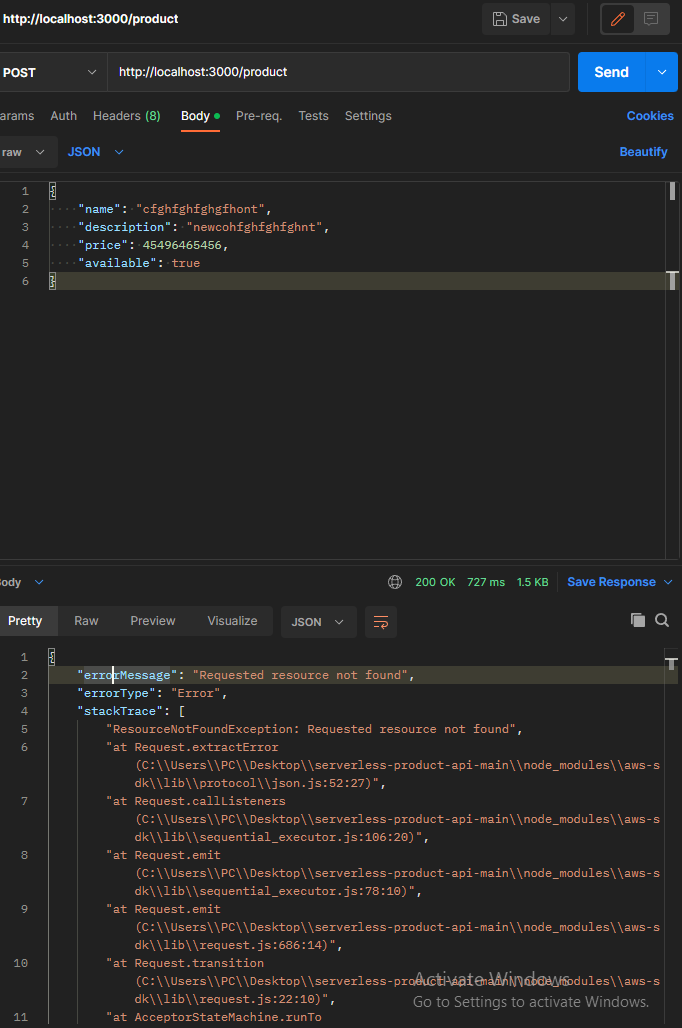Screen dimensions: 682x1028
Task: Copy the response using the copy icon
Action: pos(637,620)
